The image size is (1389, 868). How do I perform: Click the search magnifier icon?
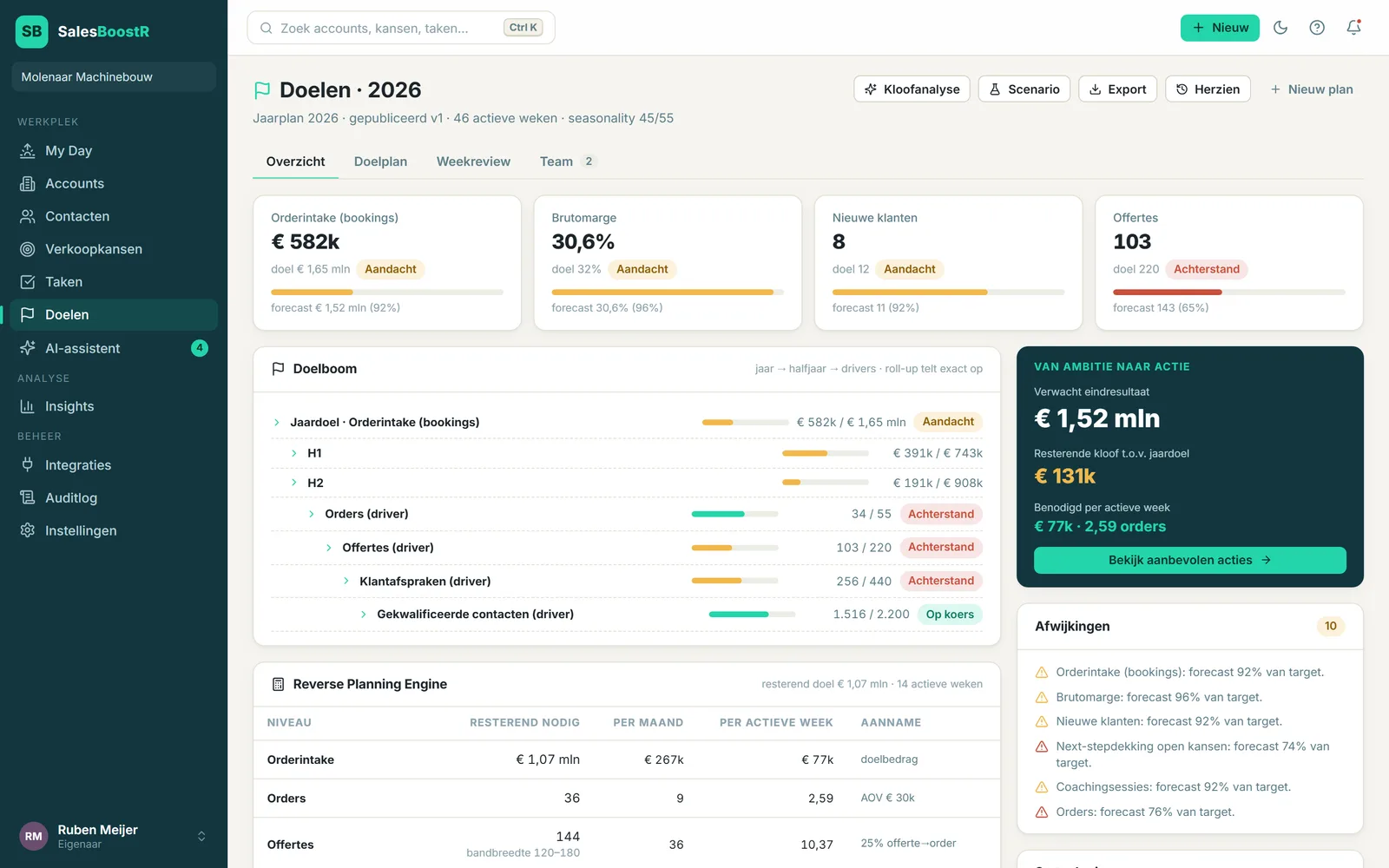pyautogui.click(x=267, y=28)
